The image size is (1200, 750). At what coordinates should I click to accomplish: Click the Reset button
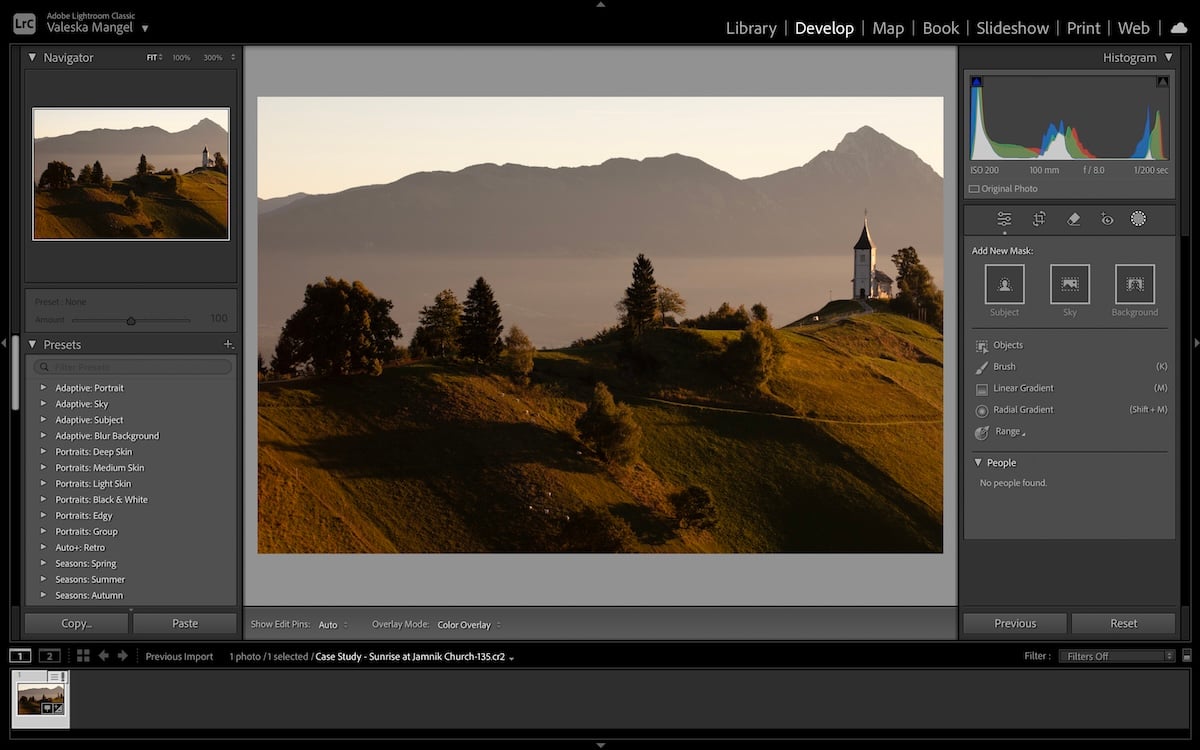(1123, 622)
